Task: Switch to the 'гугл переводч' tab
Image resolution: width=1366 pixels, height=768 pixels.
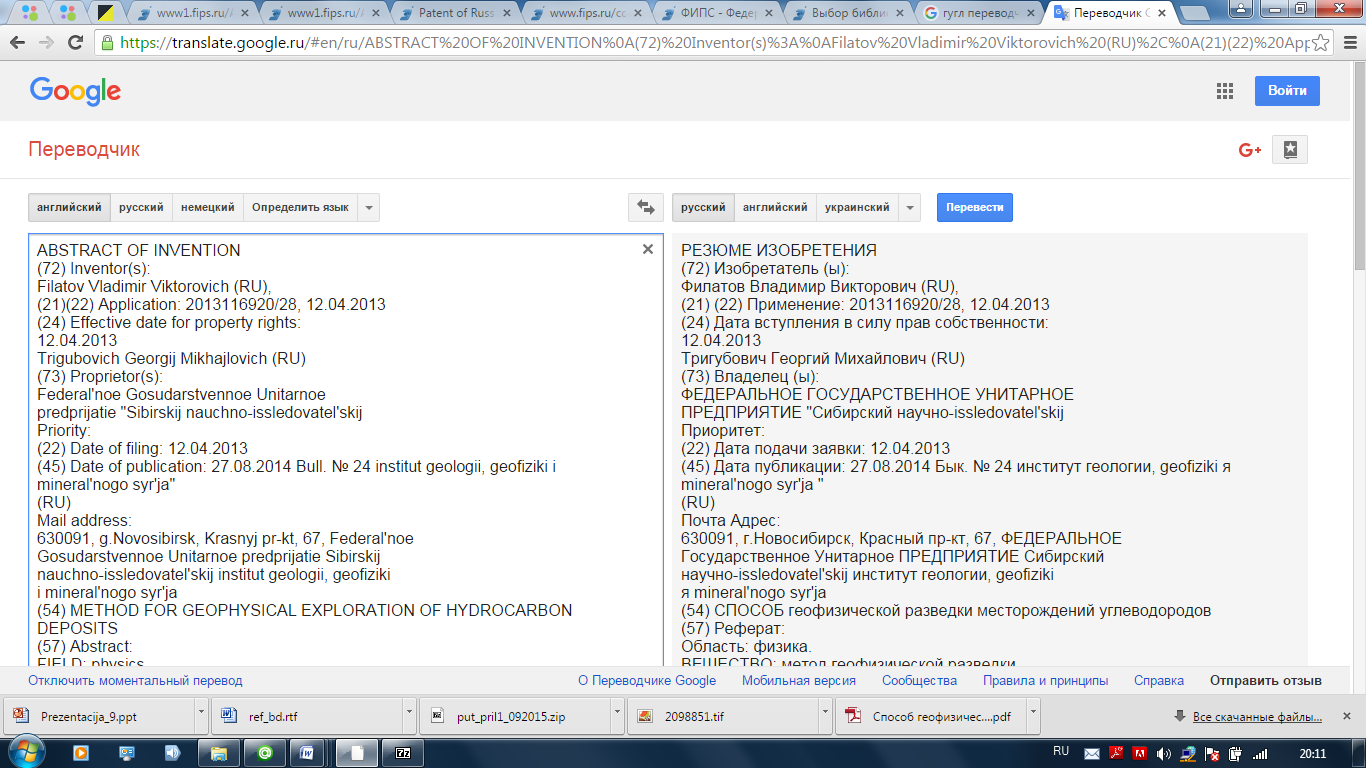Action: [x=981, y=14]
